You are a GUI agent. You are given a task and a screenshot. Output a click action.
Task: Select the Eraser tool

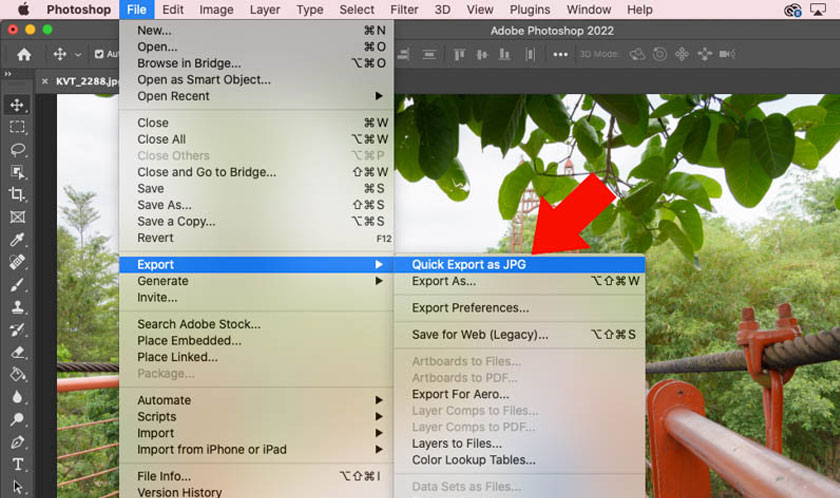pos(18,352)
